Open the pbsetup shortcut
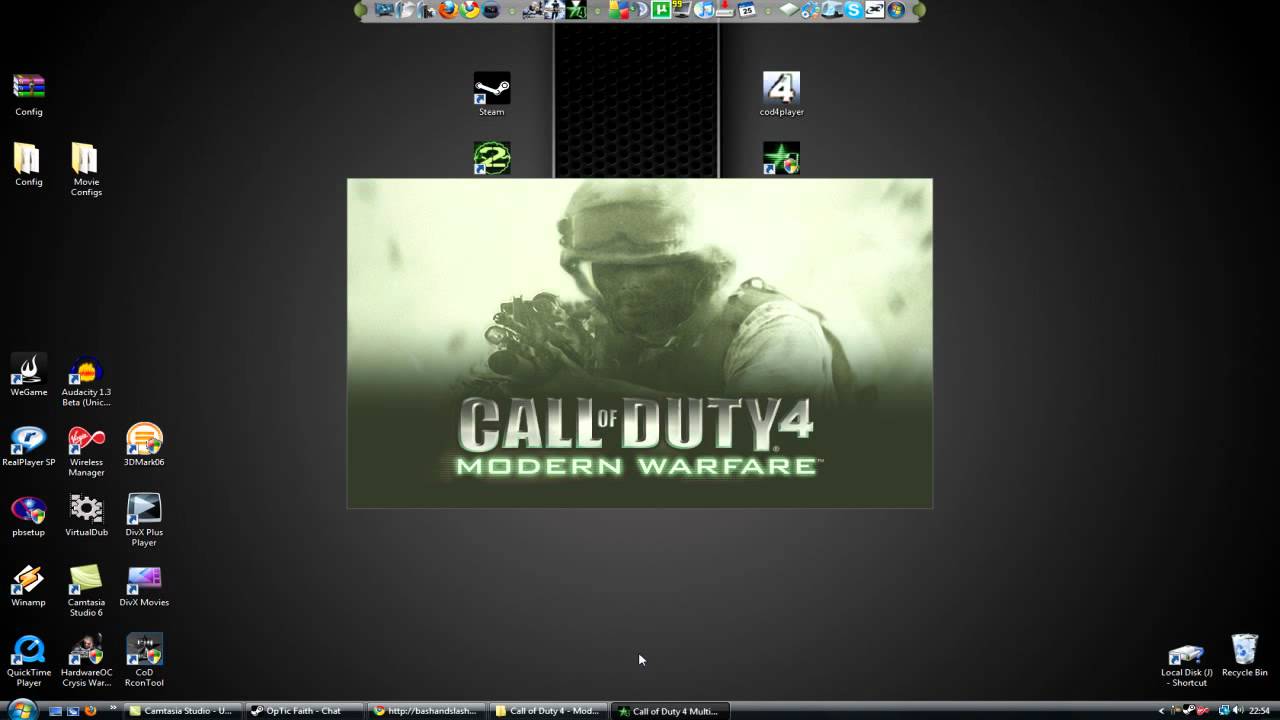The width and height of the screenshot is (1280, 720). (28, 514)
